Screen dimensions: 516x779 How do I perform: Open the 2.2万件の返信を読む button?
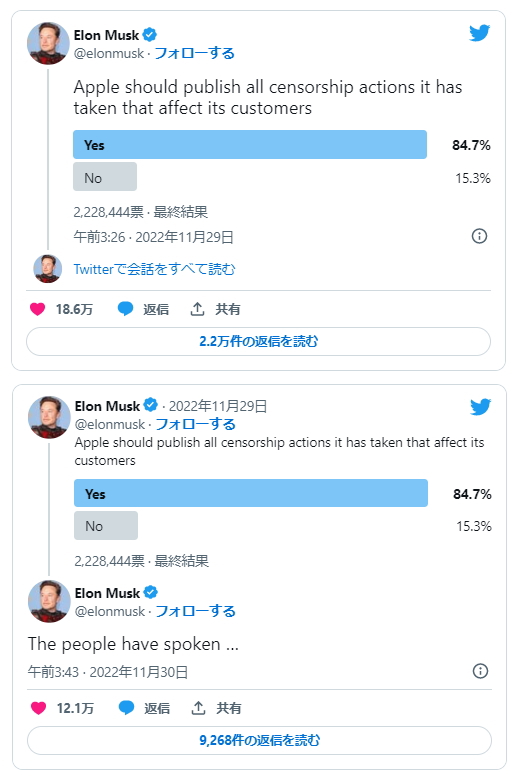click(258, 341)
